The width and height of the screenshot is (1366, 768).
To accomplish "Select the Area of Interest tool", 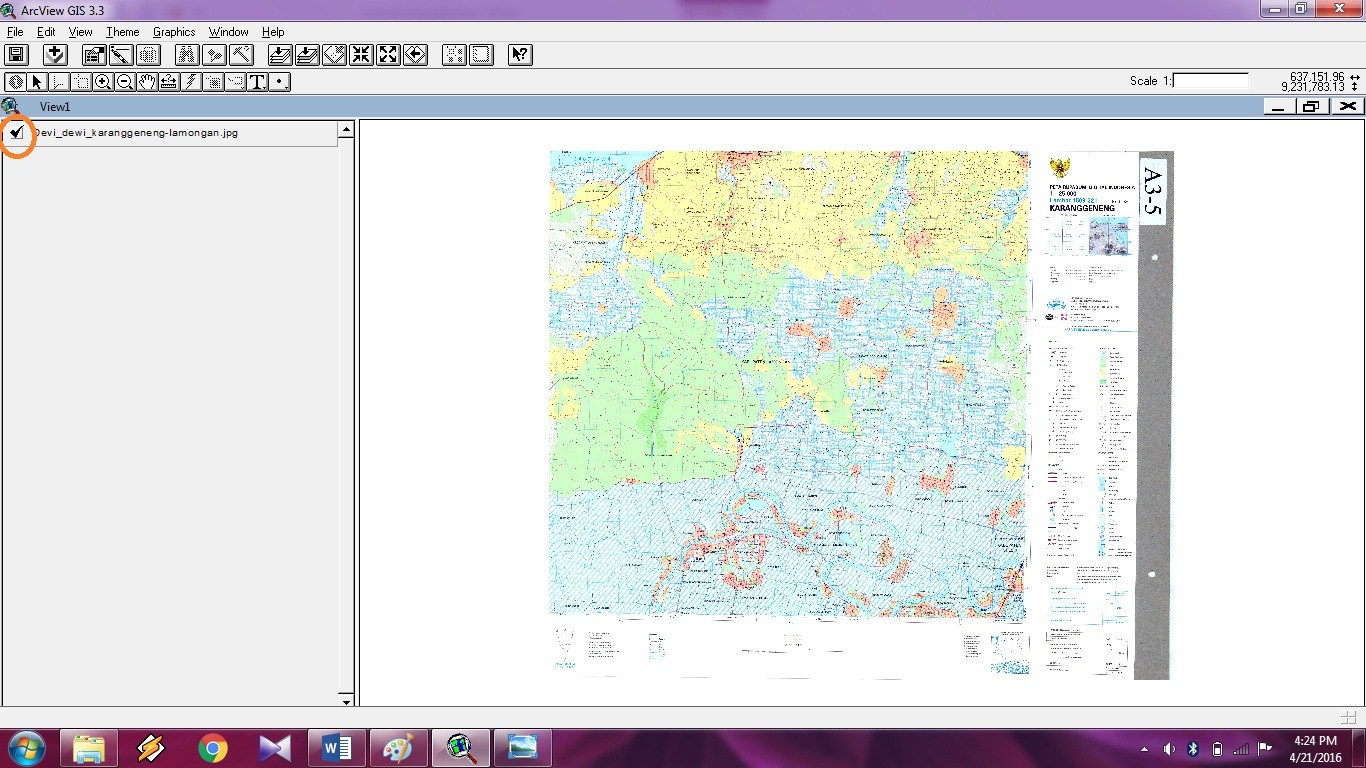I will point(213,82).
